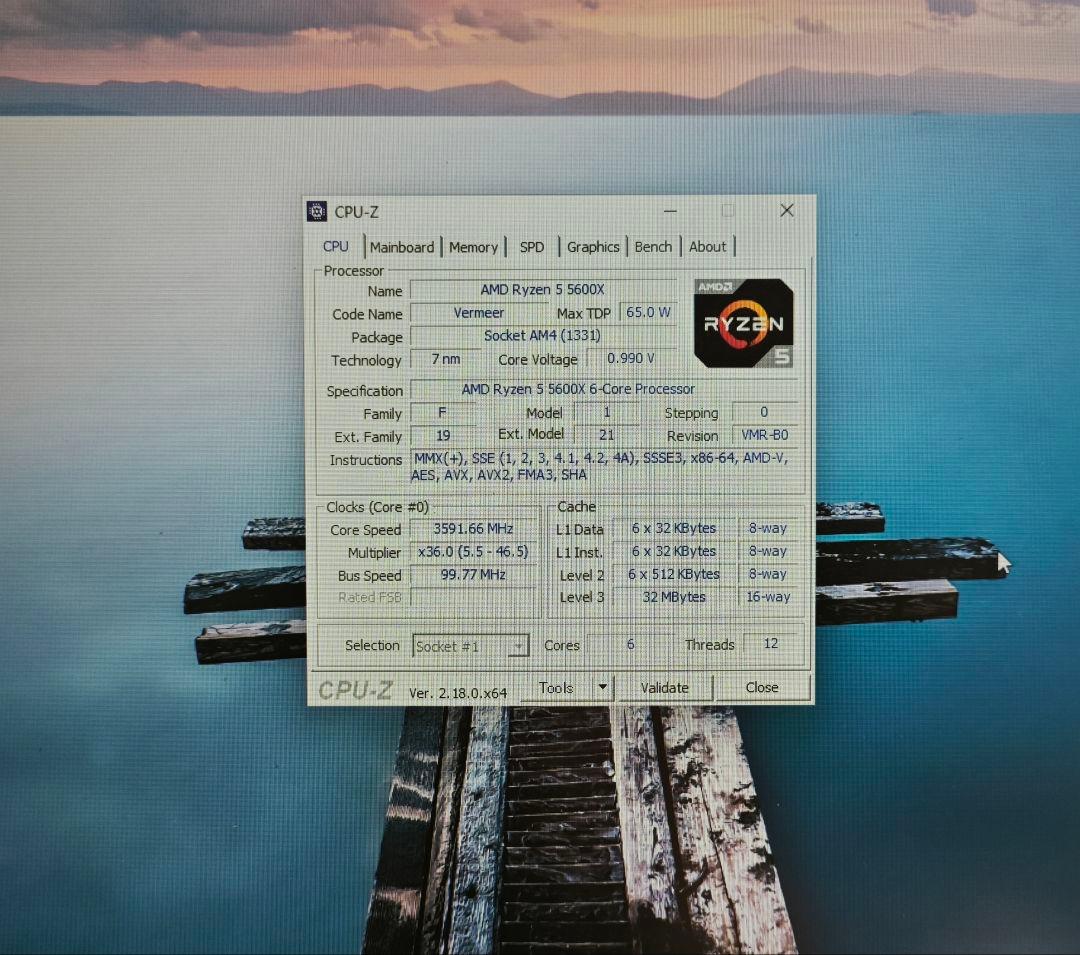Click the Stepping value 0
The image size is (1080, 955).
tap(764, 412)
